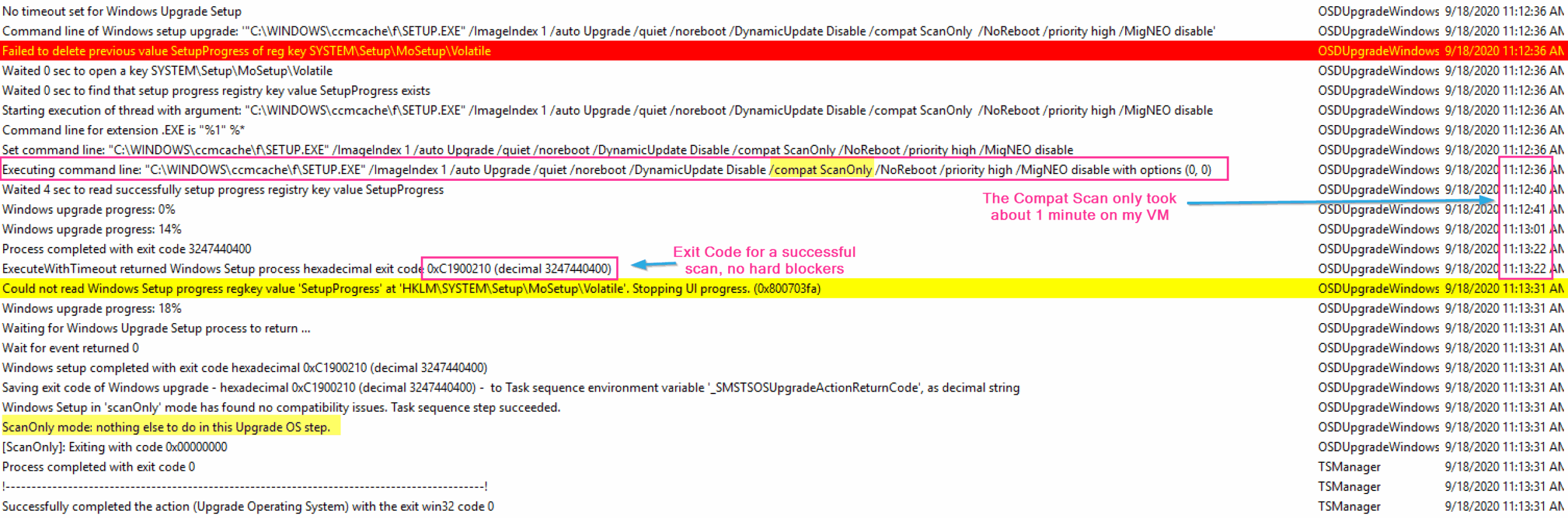
Task: Select the 'Windows upgrade progress: 18%' line
Action: point(92,308)
